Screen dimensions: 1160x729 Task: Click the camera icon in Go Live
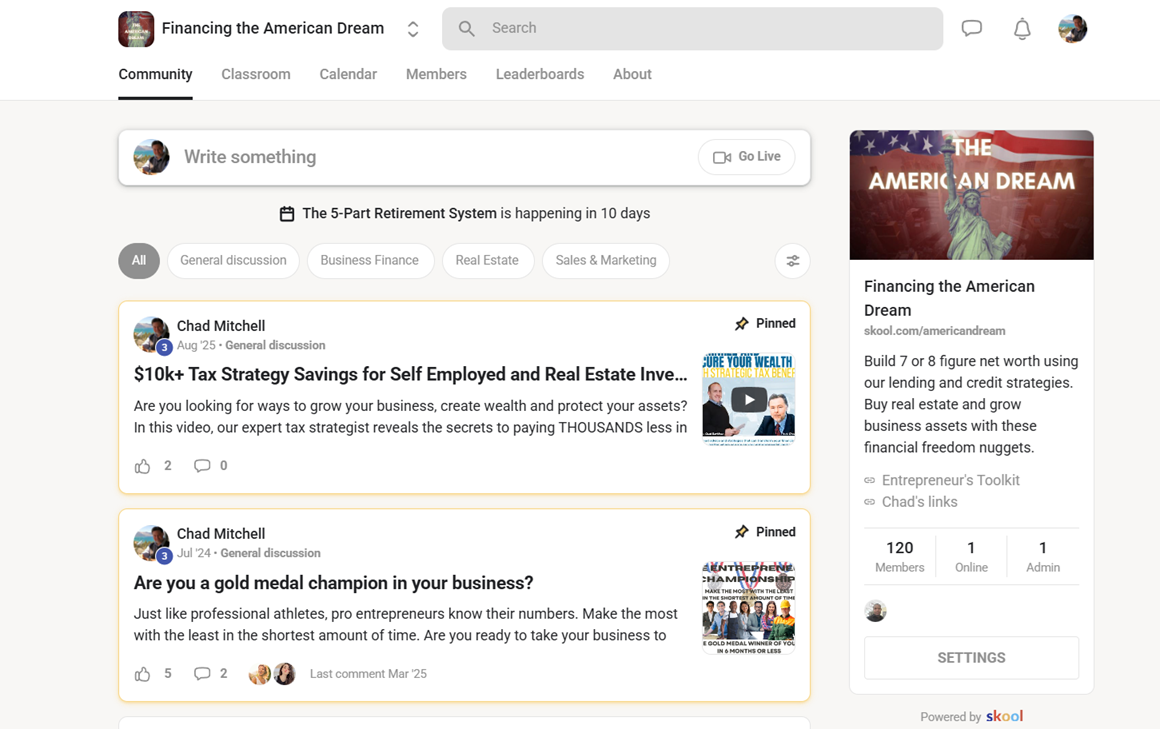click(722, 157)
